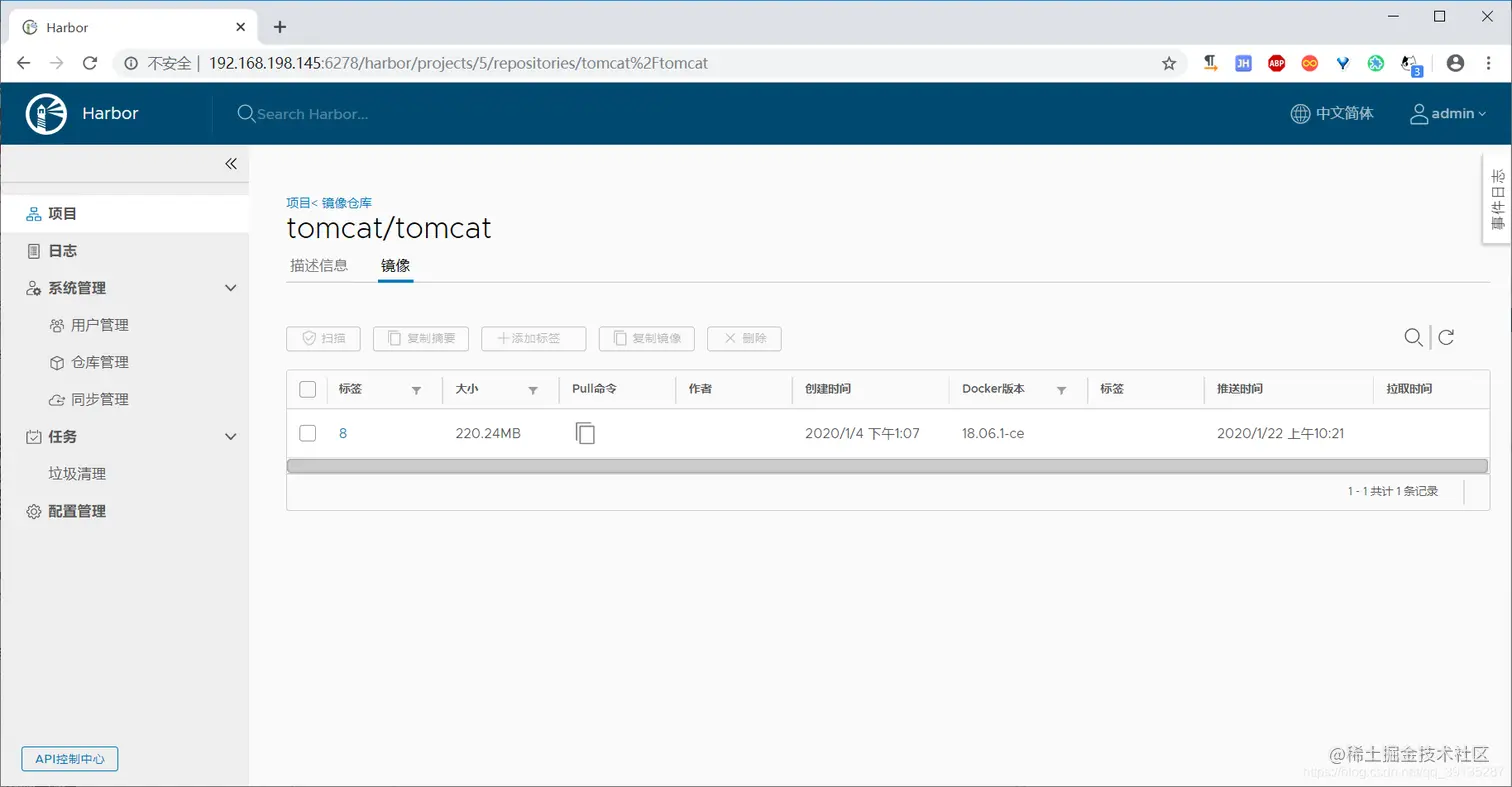The image size is (1512, 787).
Task: Go to 项目 breadcrumb link
Action: click(x=298, y=203)
